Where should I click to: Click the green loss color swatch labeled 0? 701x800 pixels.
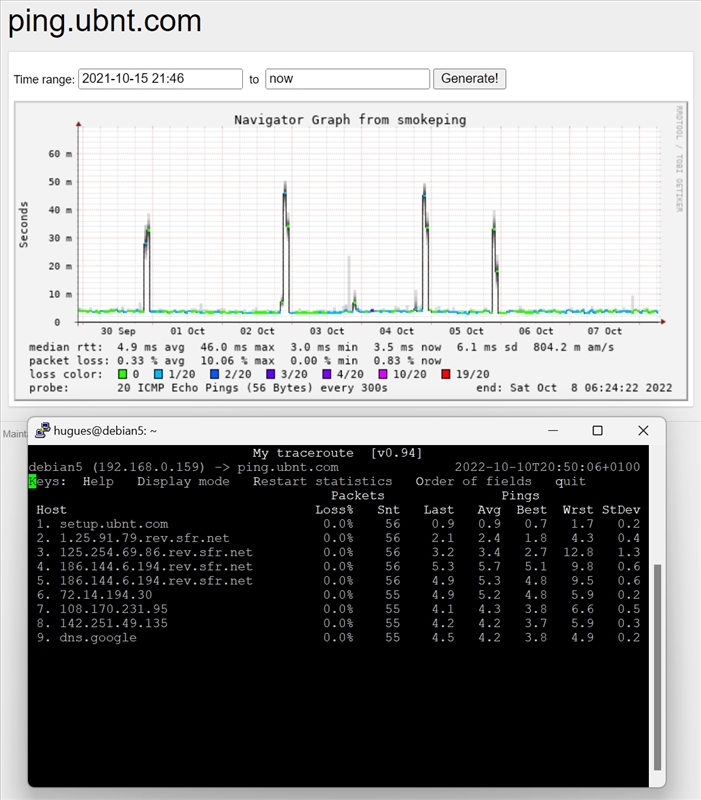point(122,374)
